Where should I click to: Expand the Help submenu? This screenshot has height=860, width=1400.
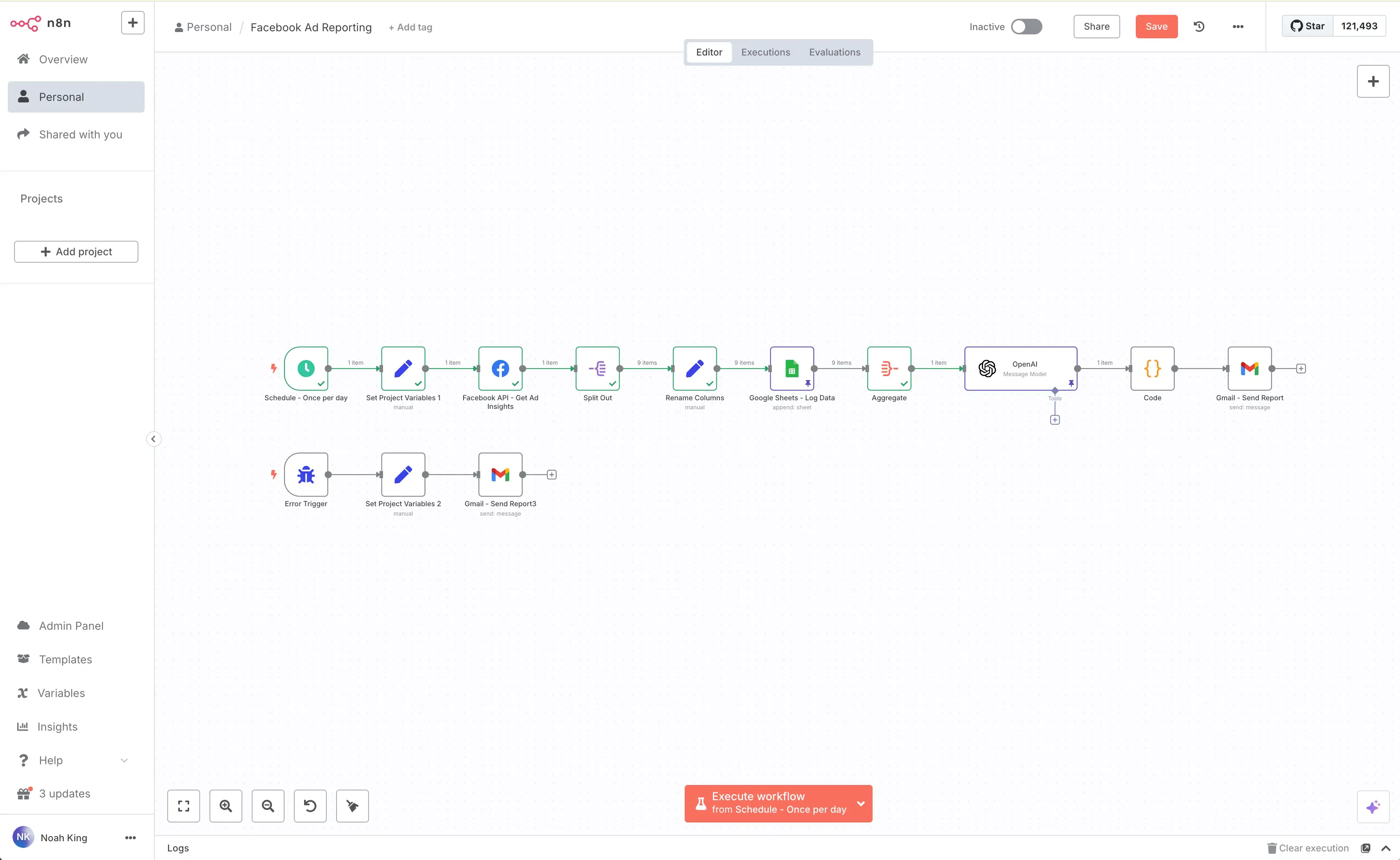(x=124, y=760)
